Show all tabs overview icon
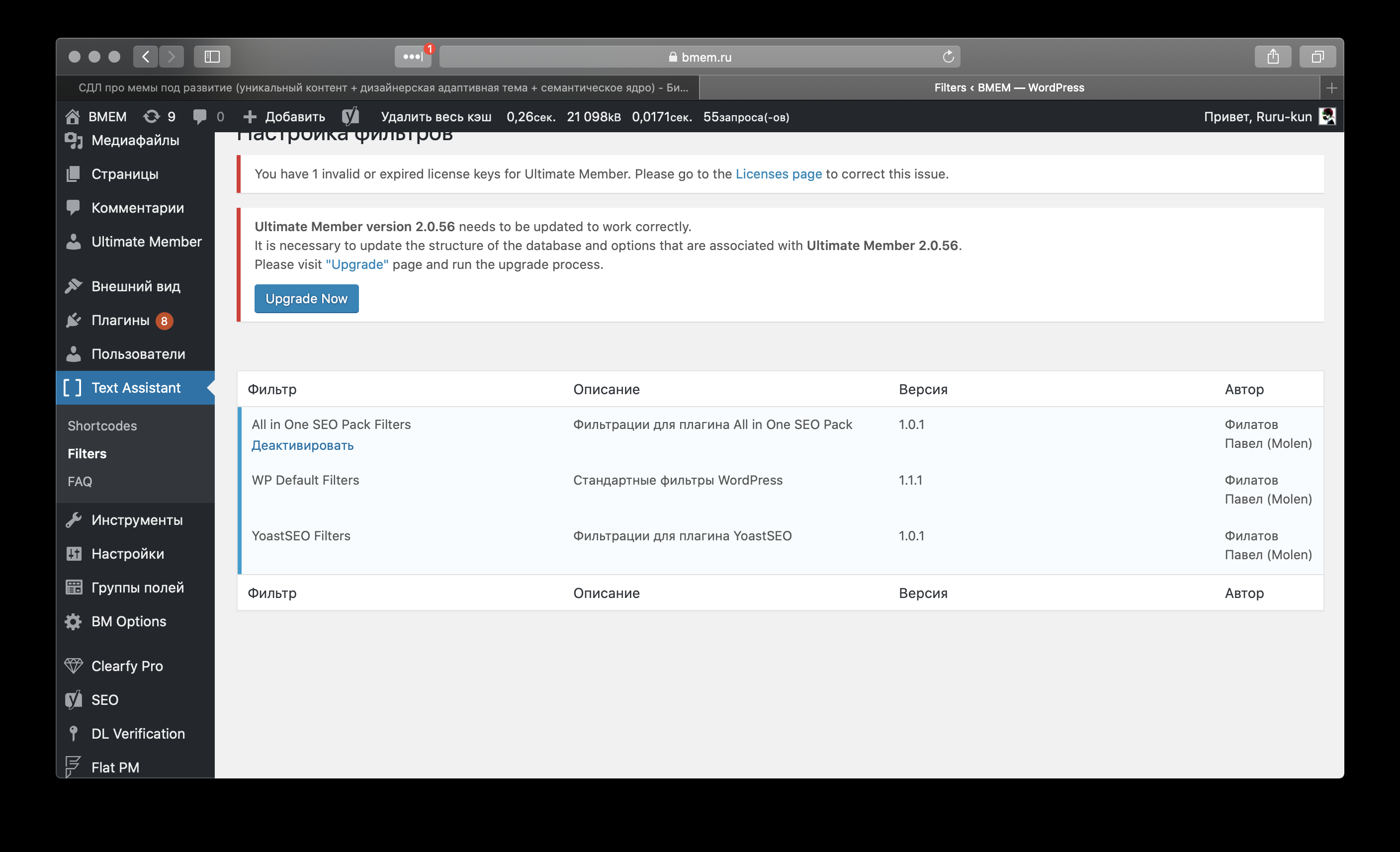The image size is (1400, 852). point(1317,57)
